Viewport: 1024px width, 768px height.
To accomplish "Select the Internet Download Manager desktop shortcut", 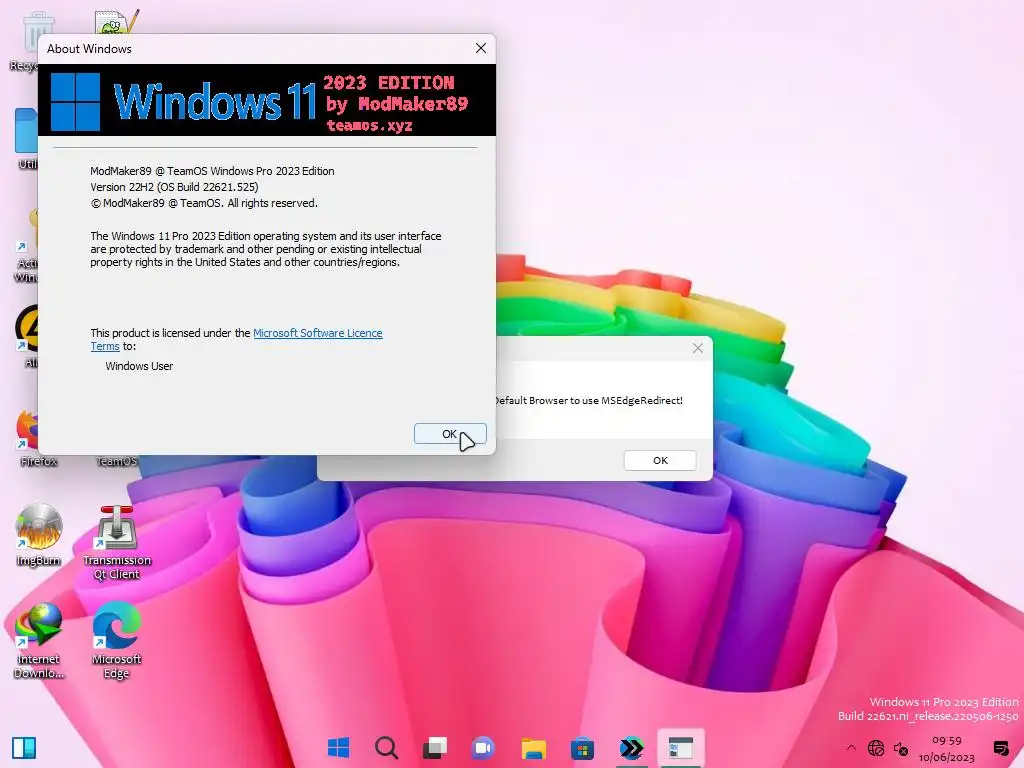I will [x=39, y=641].
